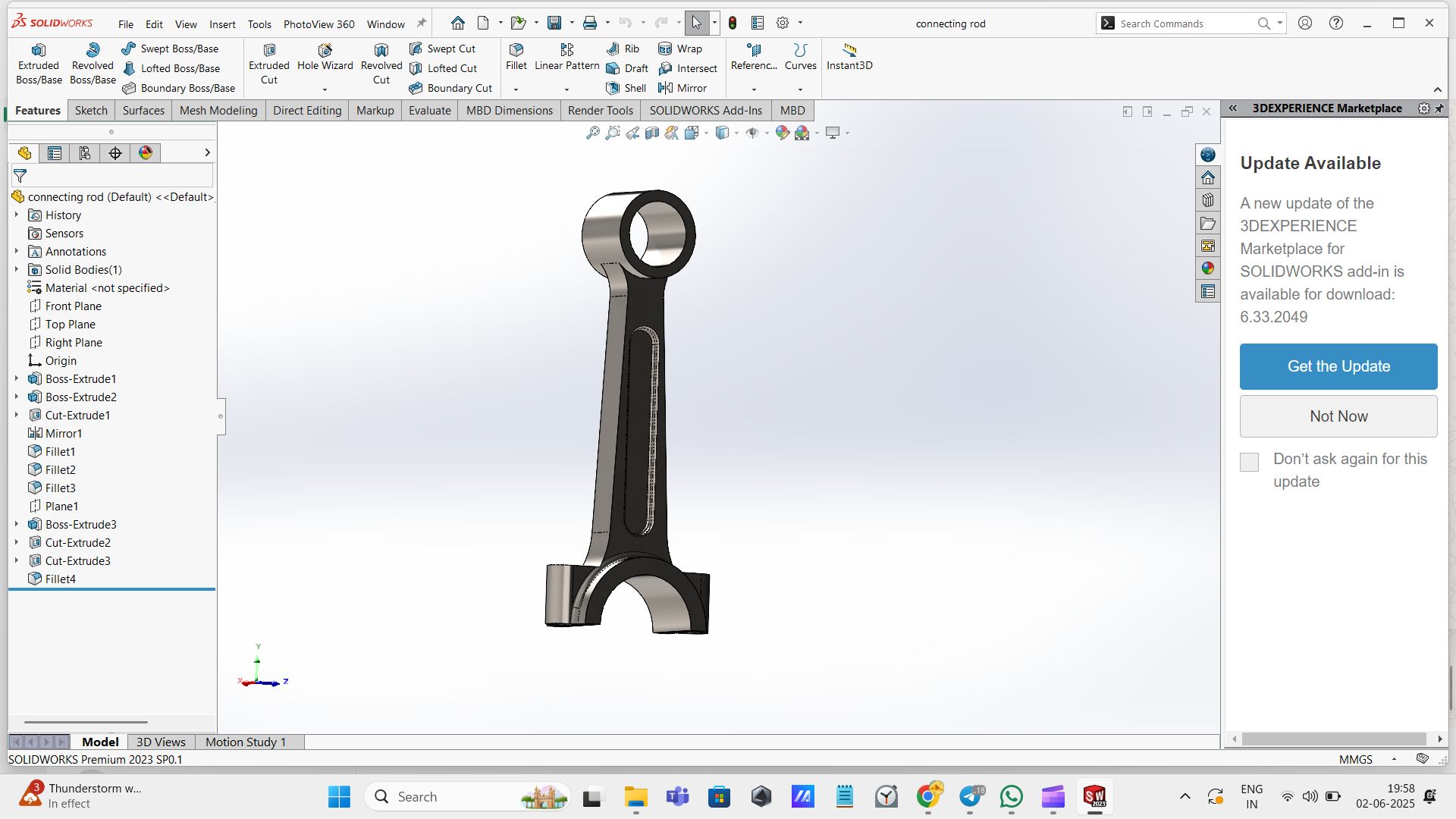
Task: Pin the 3DEXPERIENCE Marketplace panel
Action: click(1439, 108)
